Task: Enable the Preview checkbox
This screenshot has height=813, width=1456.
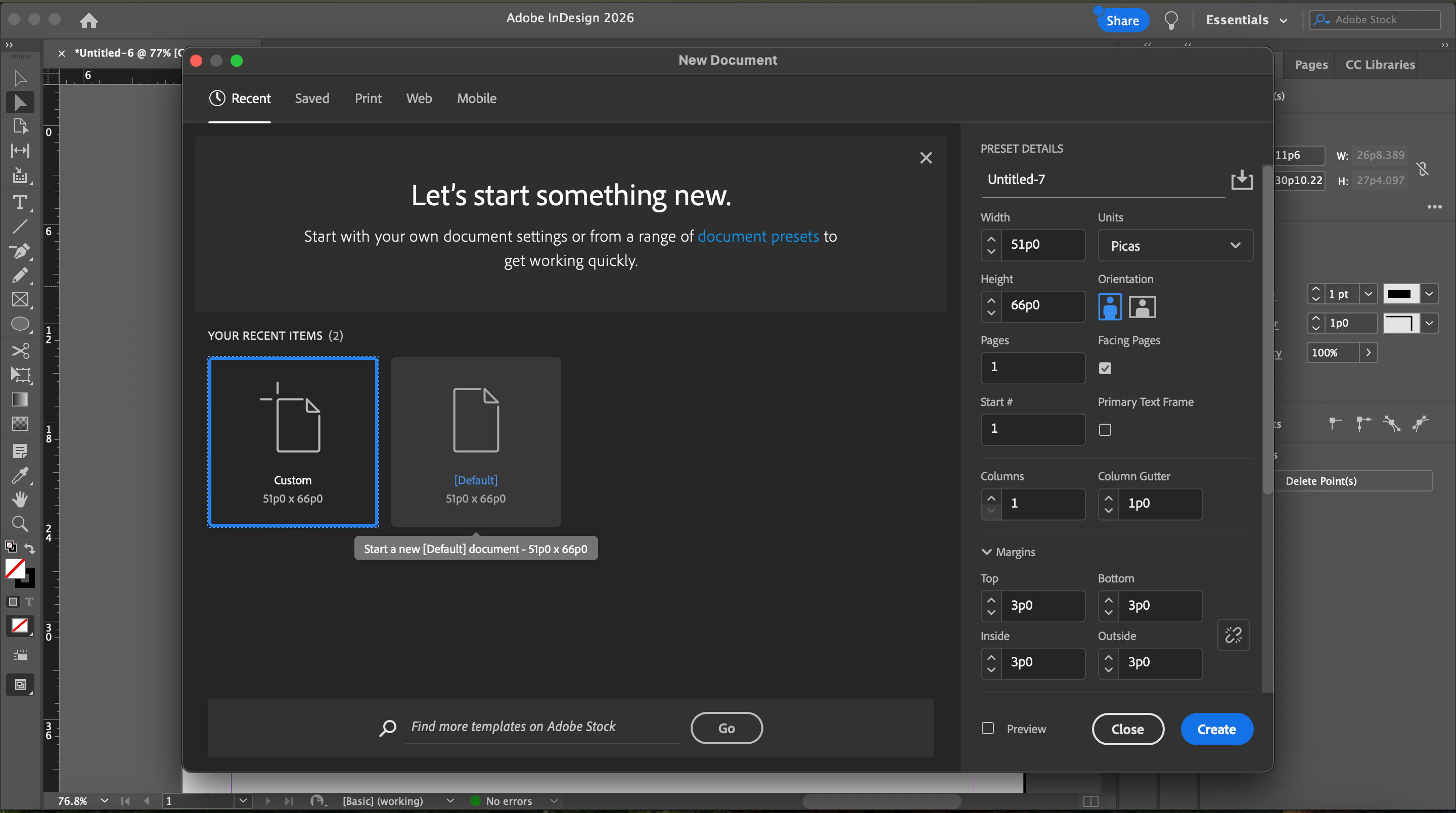Action: coord(987,728)
